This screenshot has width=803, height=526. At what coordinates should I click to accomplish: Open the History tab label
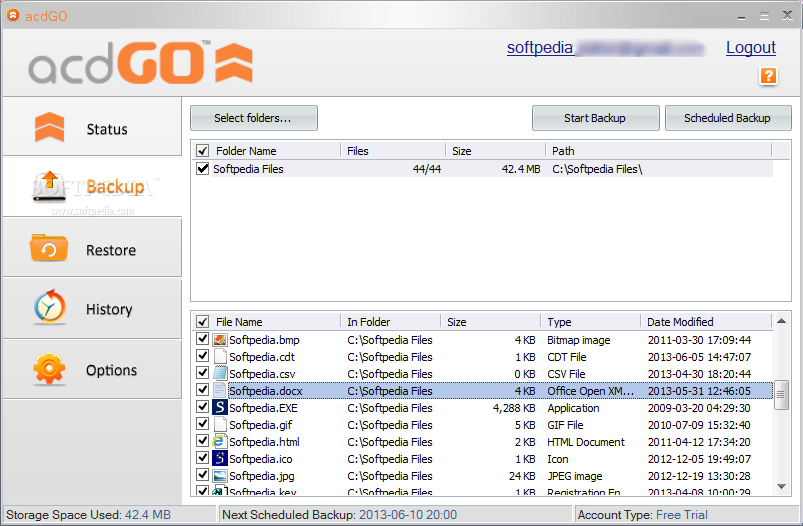[x=109, y=309]
